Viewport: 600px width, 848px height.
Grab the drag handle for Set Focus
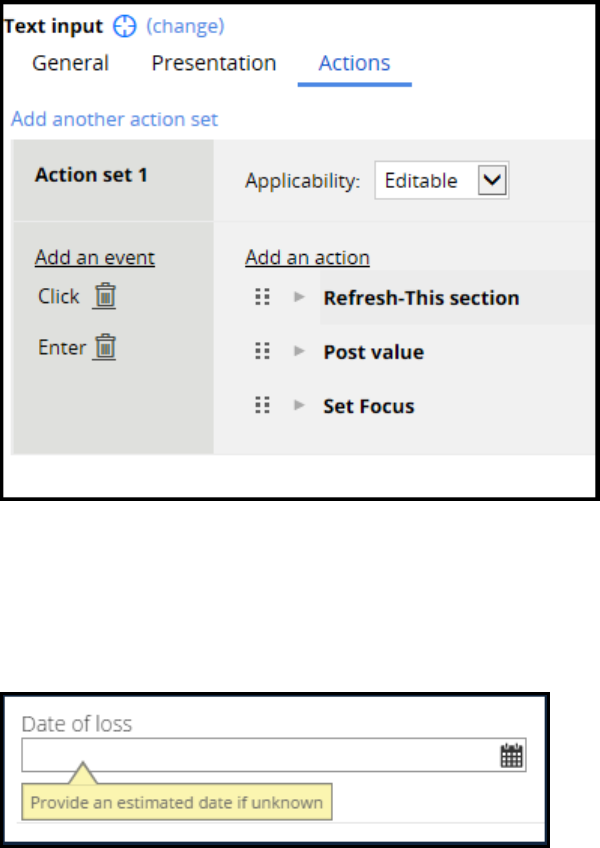(263, 406)
